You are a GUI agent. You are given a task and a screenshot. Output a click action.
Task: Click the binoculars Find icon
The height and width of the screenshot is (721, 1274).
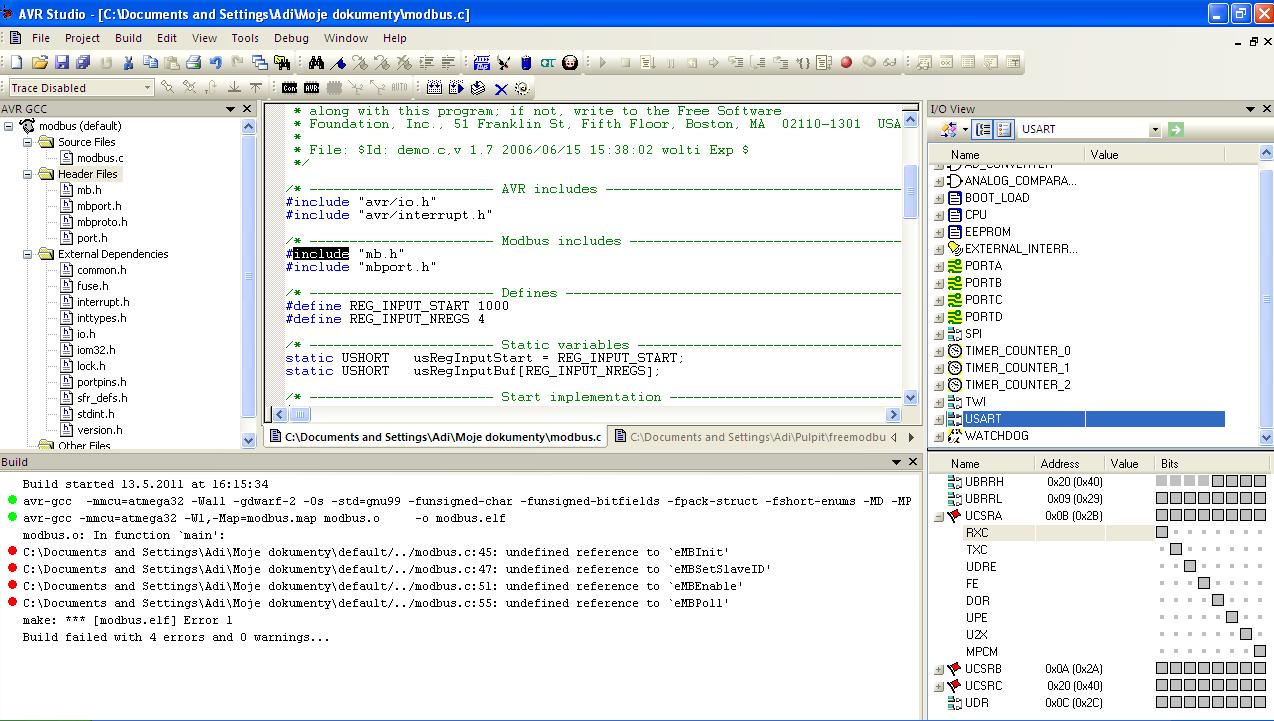point(316,62)
